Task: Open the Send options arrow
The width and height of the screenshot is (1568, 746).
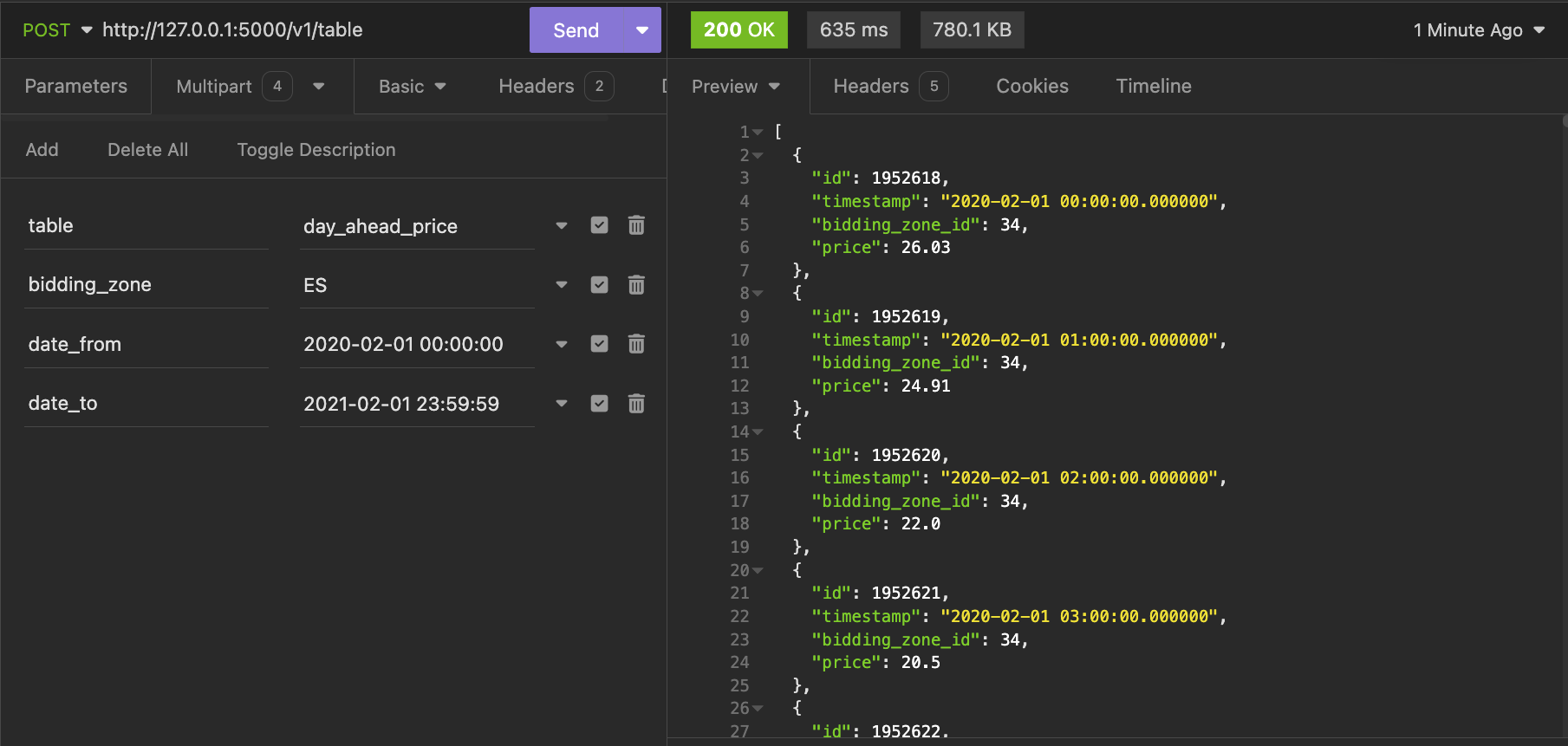Action: point(642,30)
